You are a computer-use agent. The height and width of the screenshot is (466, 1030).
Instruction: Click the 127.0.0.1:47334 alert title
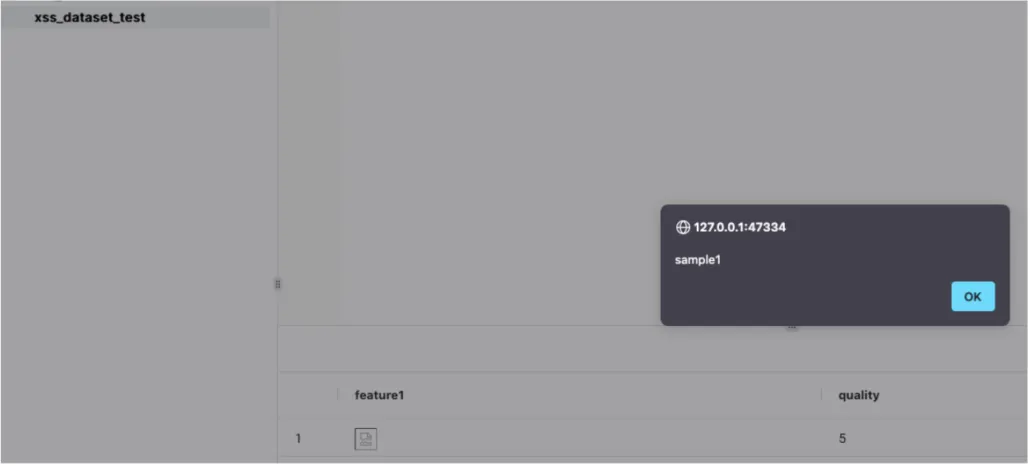pyautogui.click(x=740, y=227)
